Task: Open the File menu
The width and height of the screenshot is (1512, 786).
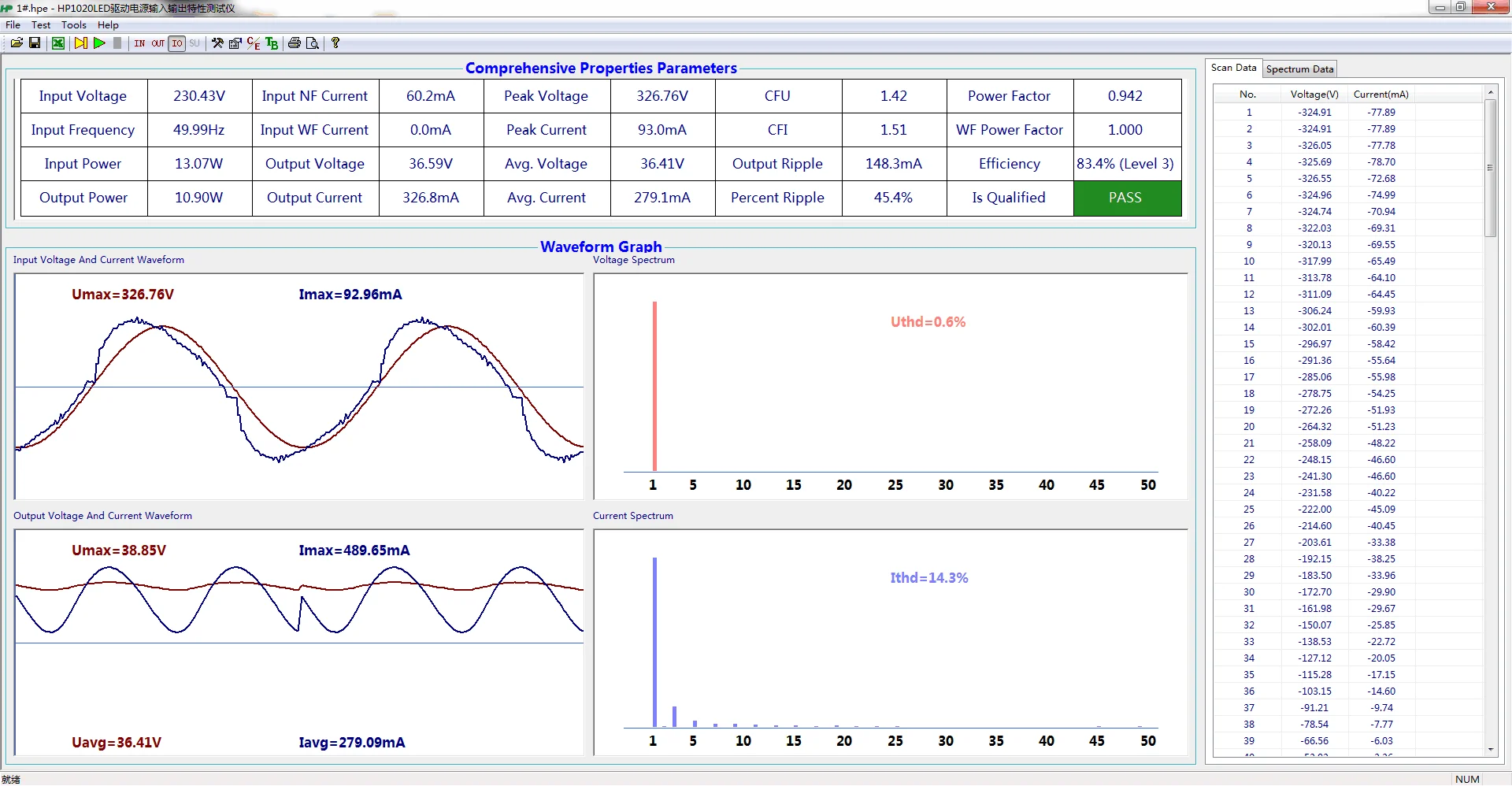Action: (13, 25)
